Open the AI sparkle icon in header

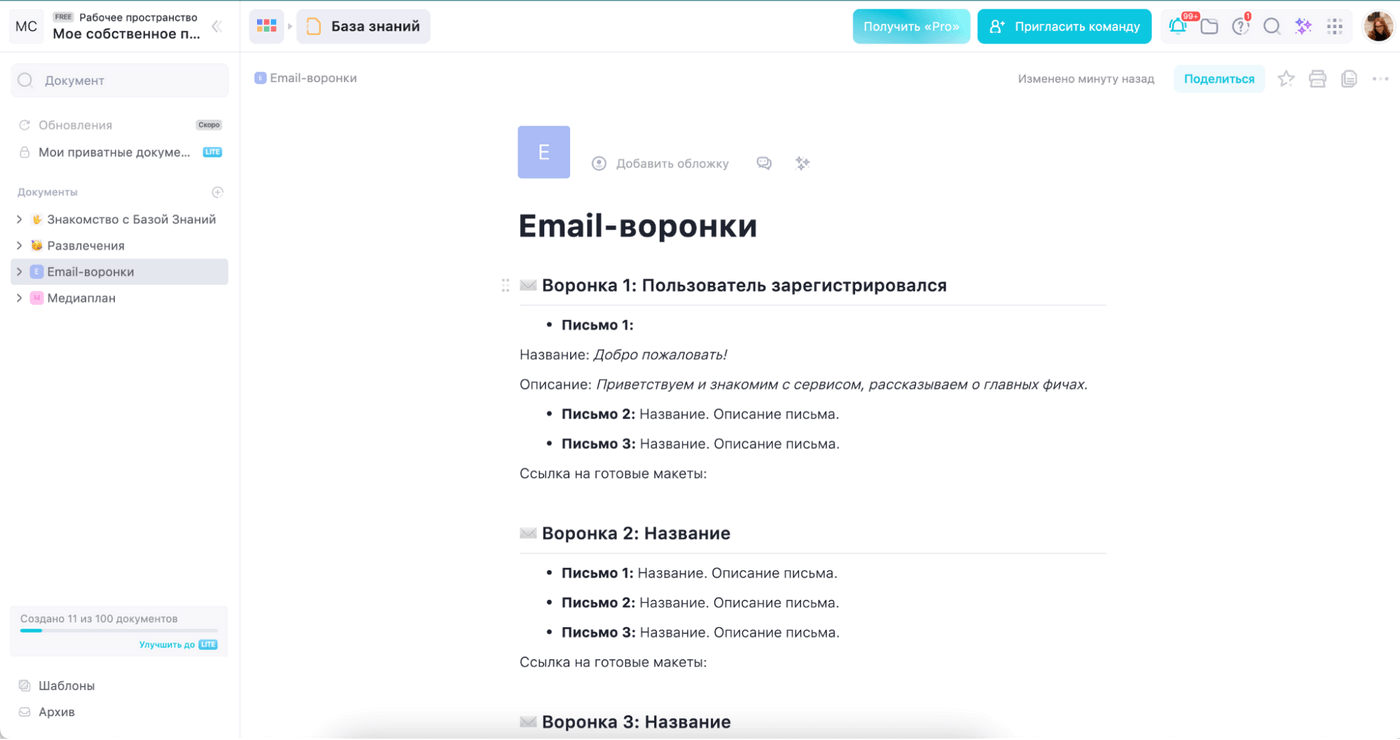(x=1303, y=27)
